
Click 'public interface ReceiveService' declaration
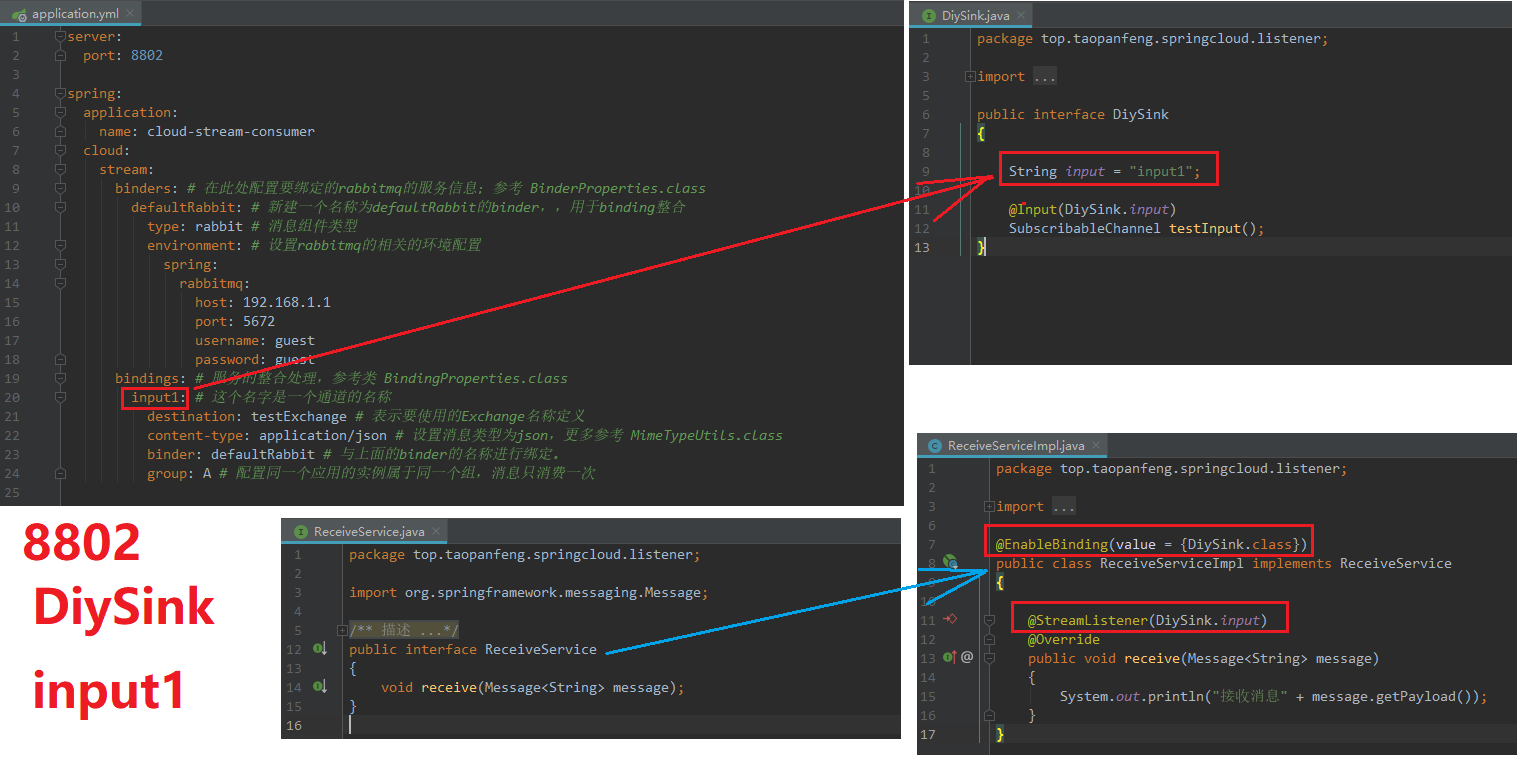pos(473,650)
